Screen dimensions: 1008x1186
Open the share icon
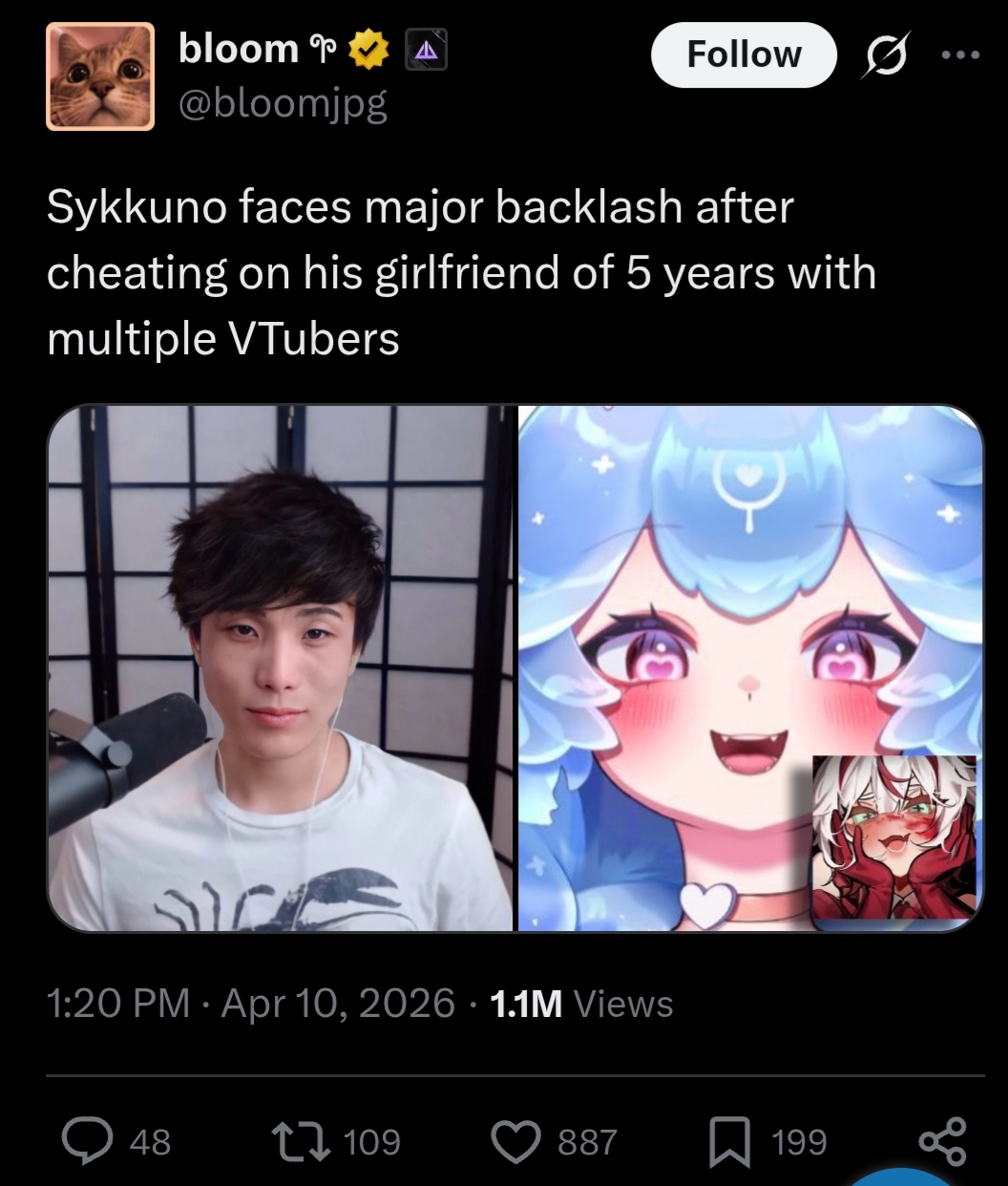point(942,1141)
